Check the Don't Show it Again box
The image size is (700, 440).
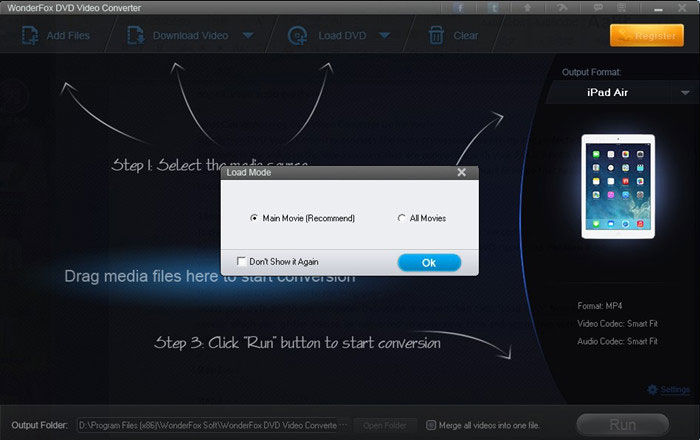point(241,262)
